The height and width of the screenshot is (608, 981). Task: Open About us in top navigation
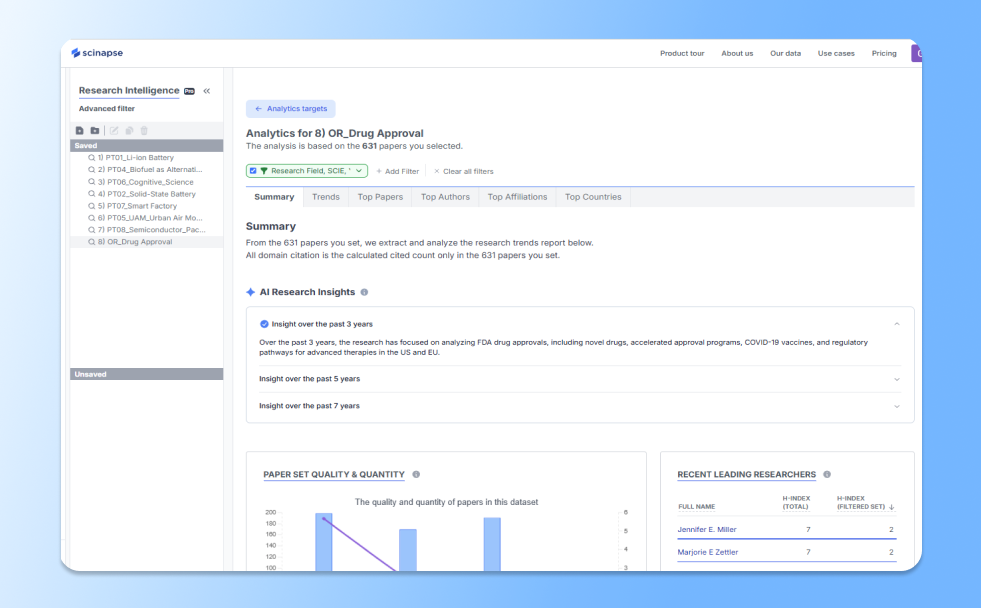(737, 54)
